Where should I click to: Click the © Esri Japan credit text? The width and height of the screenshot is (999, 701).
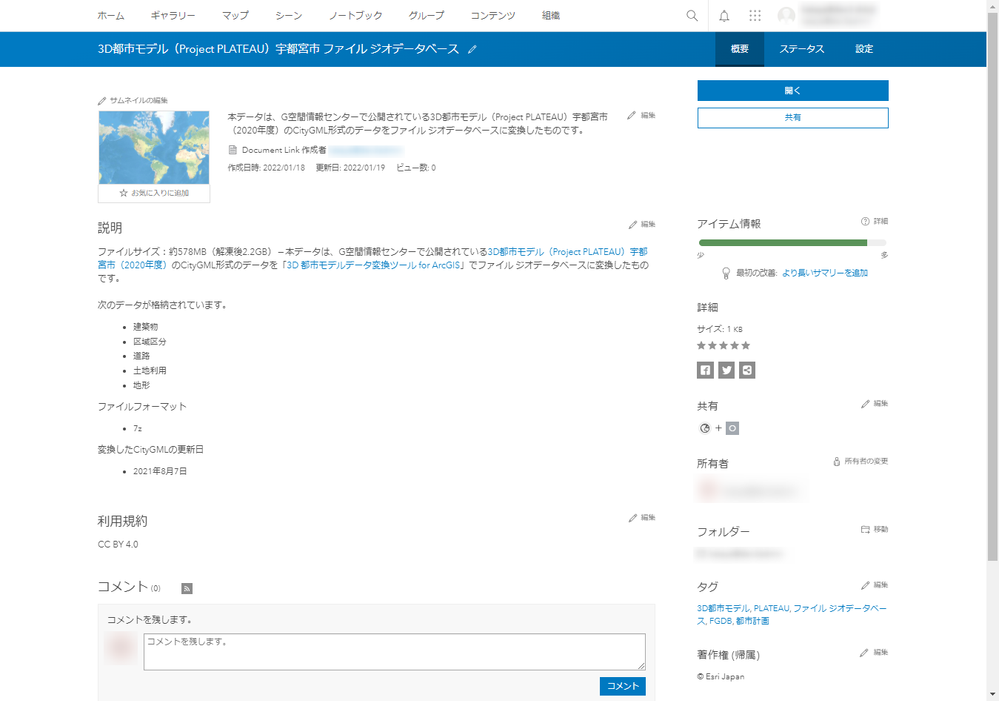tap(721, 677)
